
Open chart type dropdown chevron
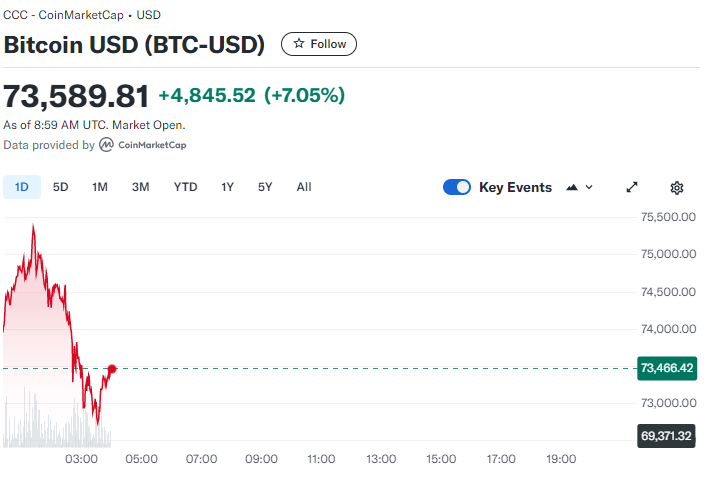[x=589, y=187]
